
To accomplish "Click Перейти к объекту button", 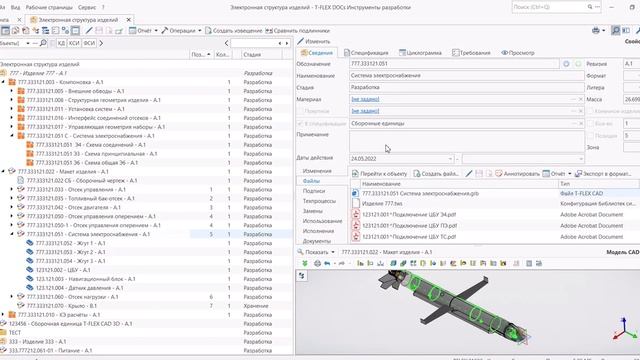I will [379, 174].
